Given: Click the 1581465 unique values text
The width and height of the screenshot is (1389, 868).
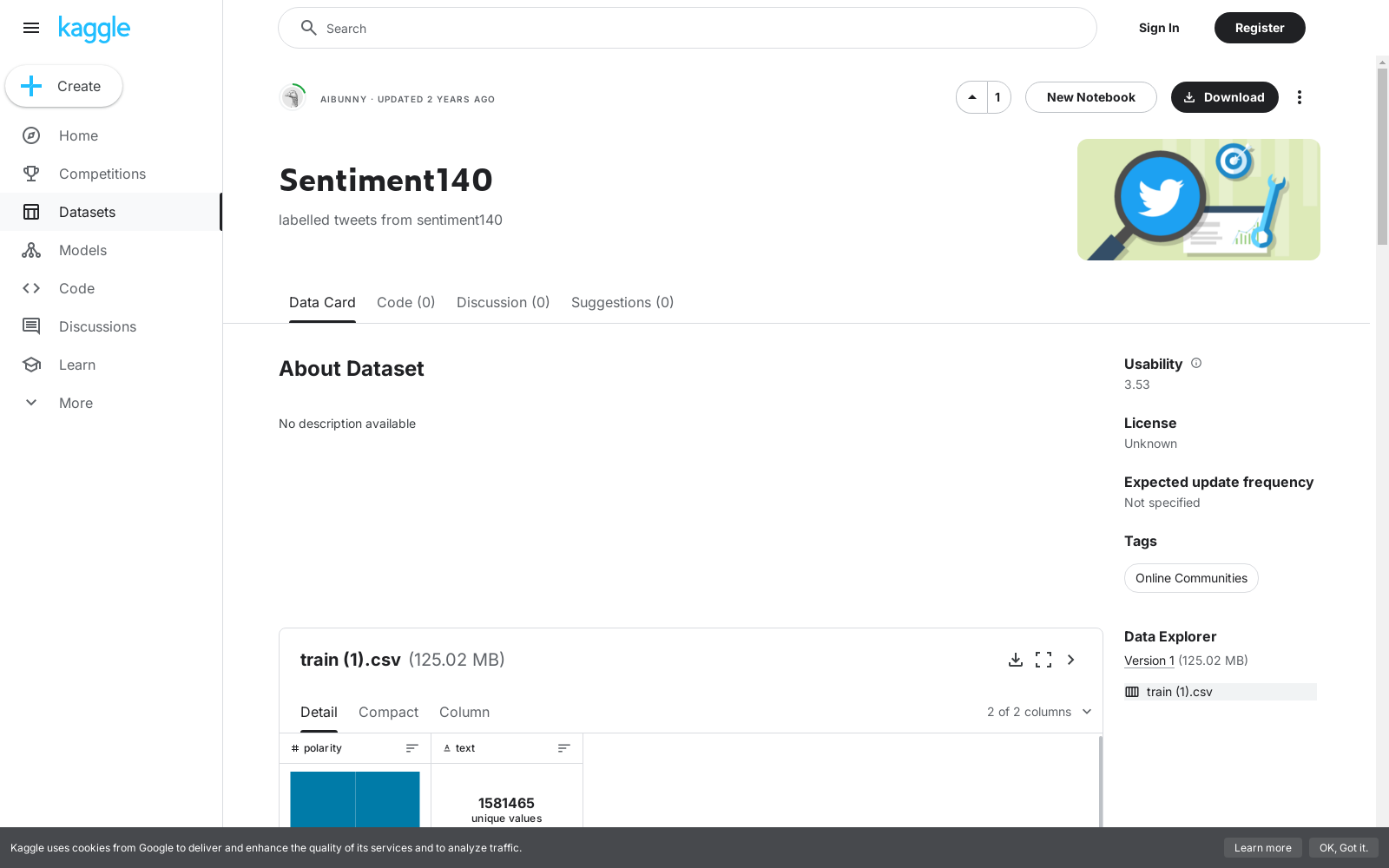Looking at the screenshot, I should pos(506,810).
